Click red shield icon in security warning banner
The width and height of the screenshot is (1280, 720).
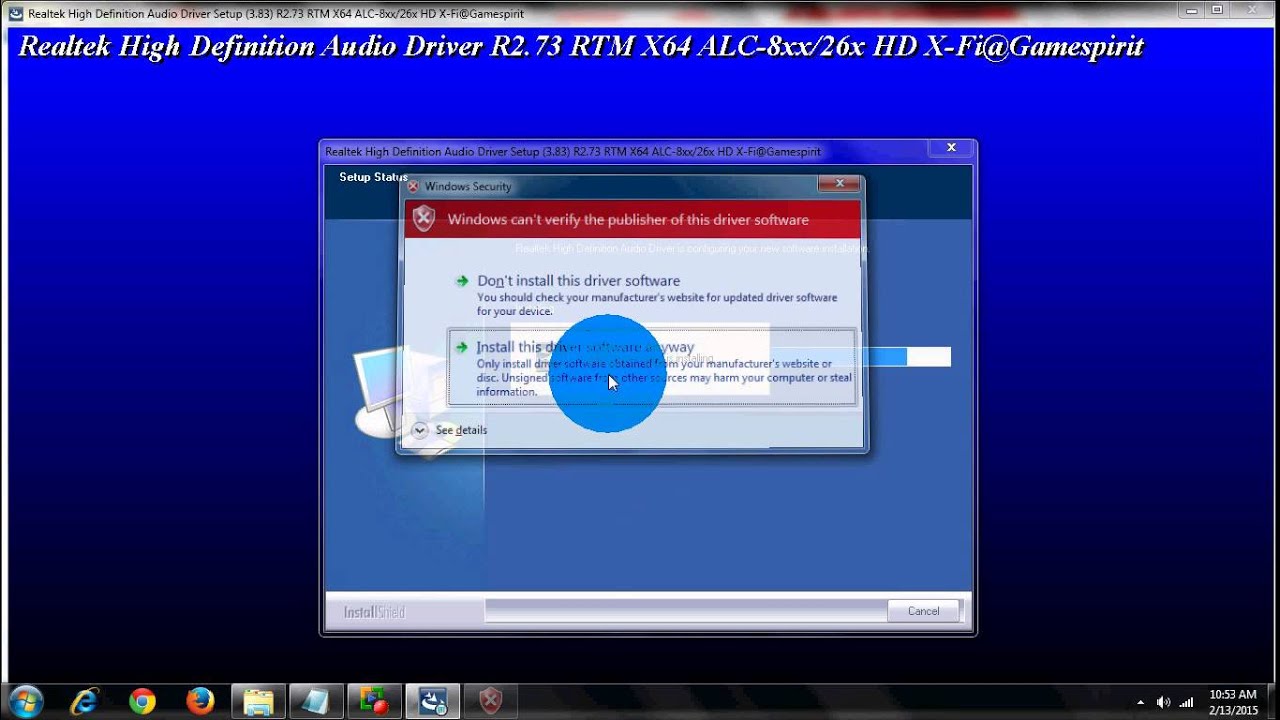424,219
